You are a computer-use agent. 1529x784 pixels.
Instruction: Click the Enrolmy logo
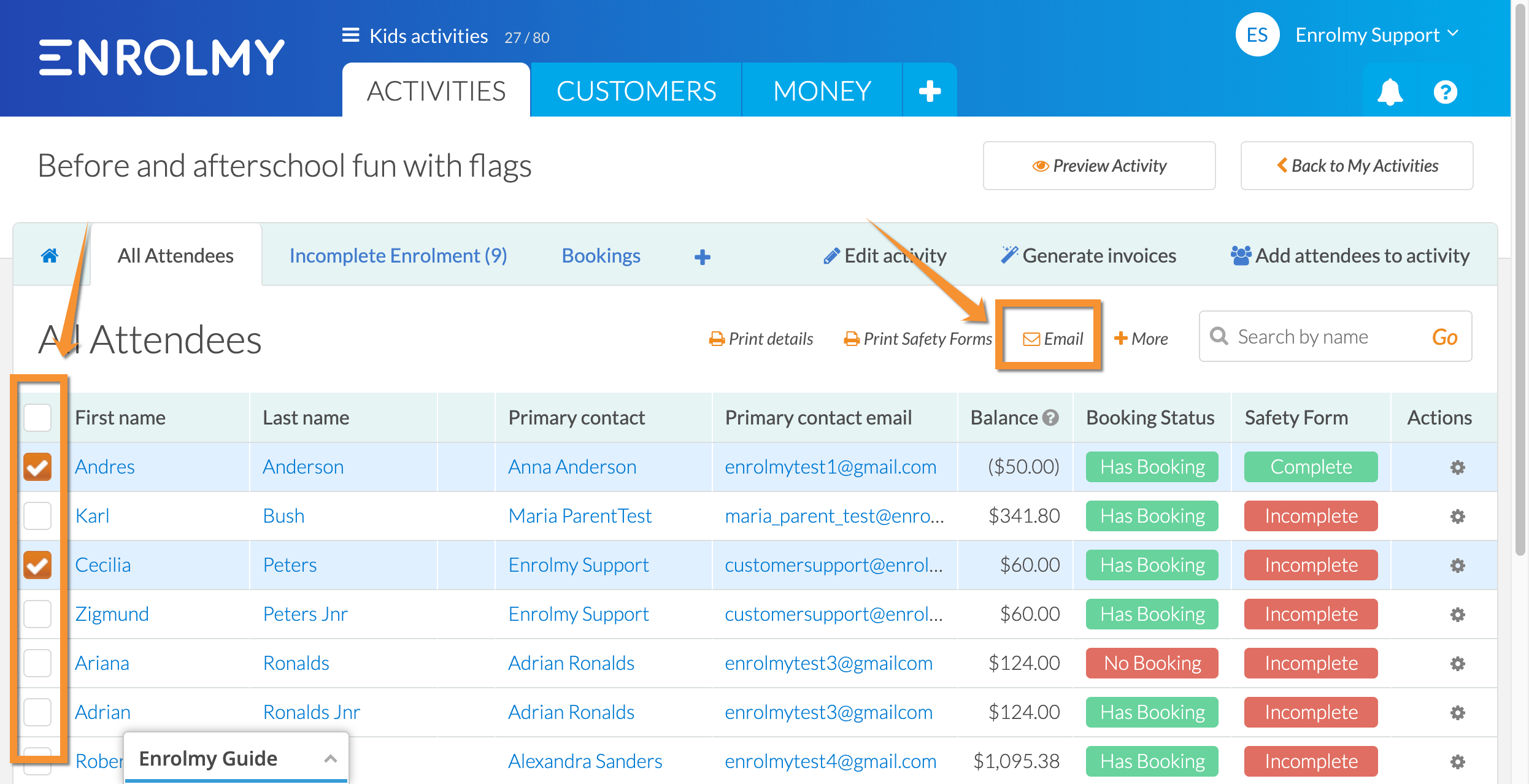pos(162,58)
